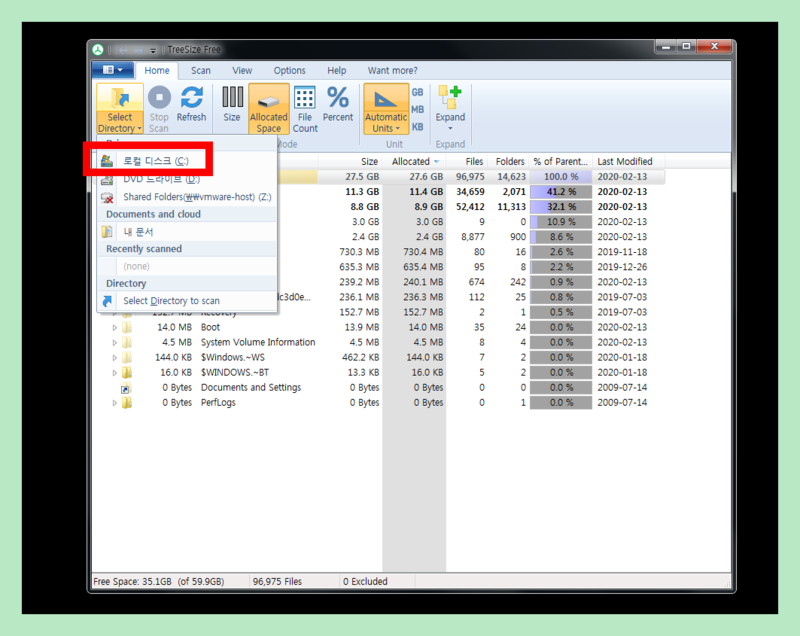The image size is (800, 636).
Task: Click the Stop Scan icon
Action: coord(159,98)
